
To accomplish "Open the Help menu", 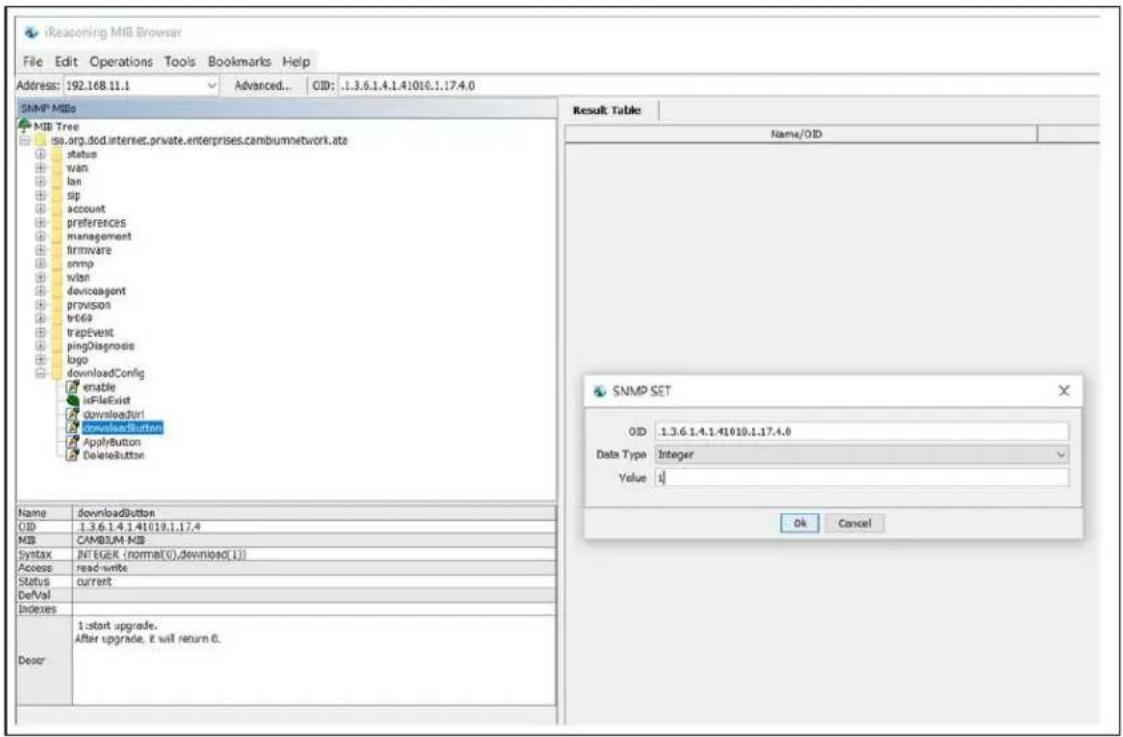I will [x=296, y=62].
